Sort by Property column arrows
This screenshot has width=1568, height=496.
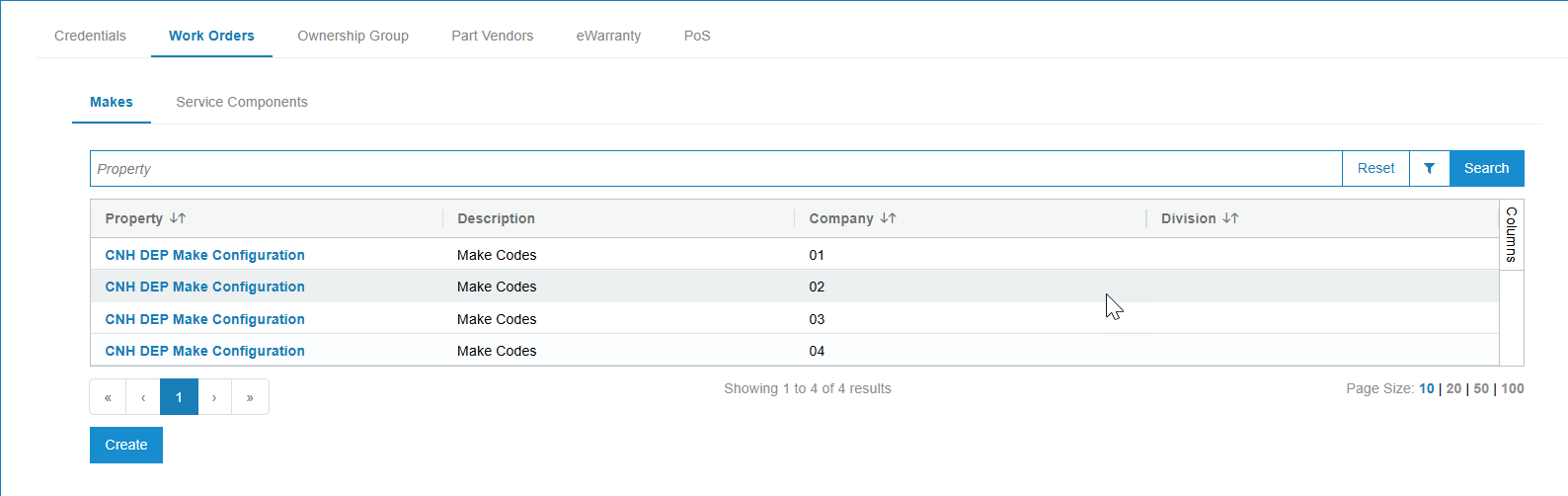point(178,218)
